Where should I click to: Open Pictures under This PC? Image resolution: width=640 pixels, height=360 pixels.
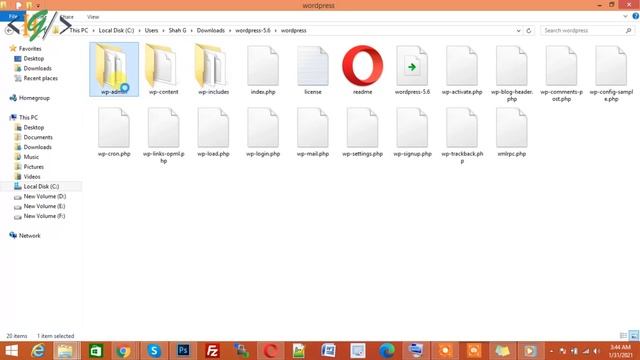pyautogui.click(x=33, y=167)
